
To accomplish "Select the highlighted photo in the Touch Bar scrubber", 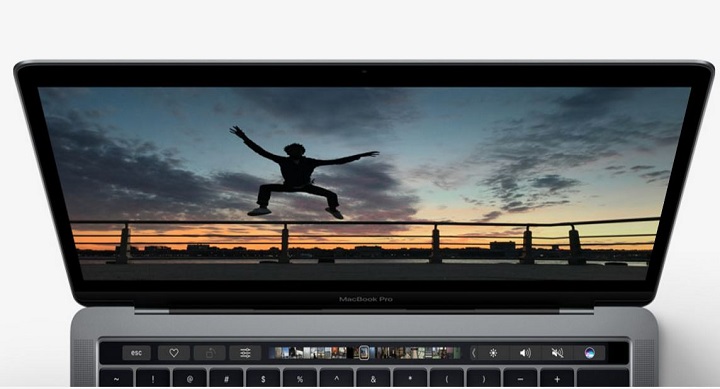I will 364,353.
